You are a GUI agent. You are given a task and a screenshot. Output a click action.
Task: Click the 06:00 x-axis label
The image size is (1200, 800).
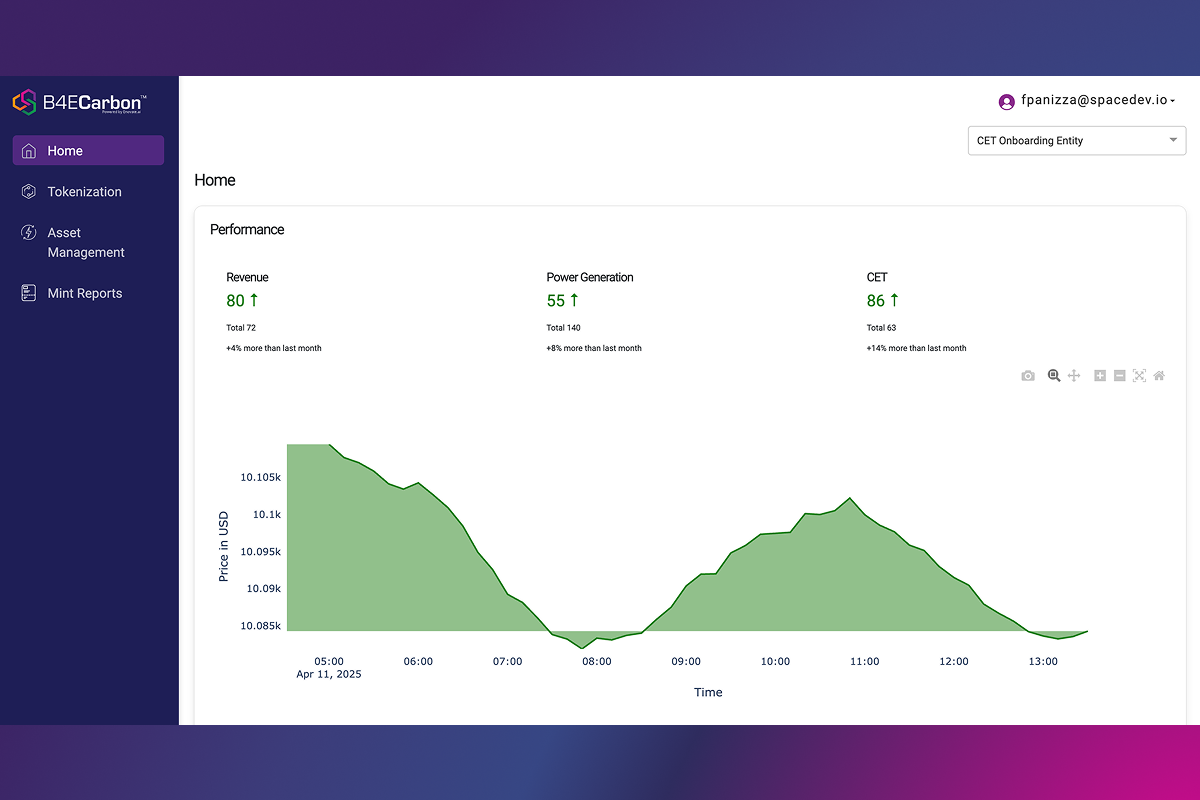pyautogui.click(x=418, y=661)
